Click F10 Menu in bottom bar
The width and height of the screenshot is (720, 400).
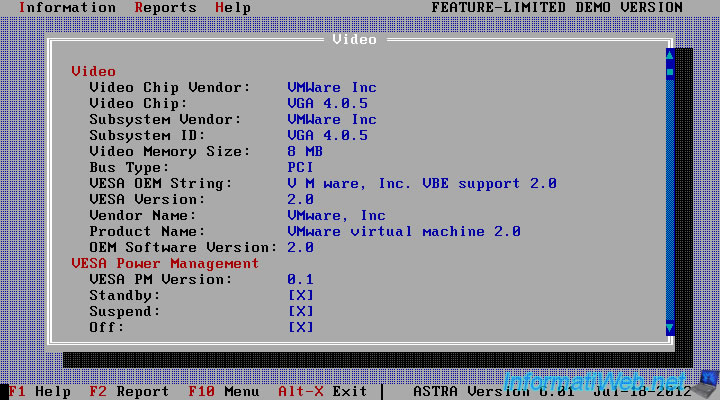(x=224, y=391)
